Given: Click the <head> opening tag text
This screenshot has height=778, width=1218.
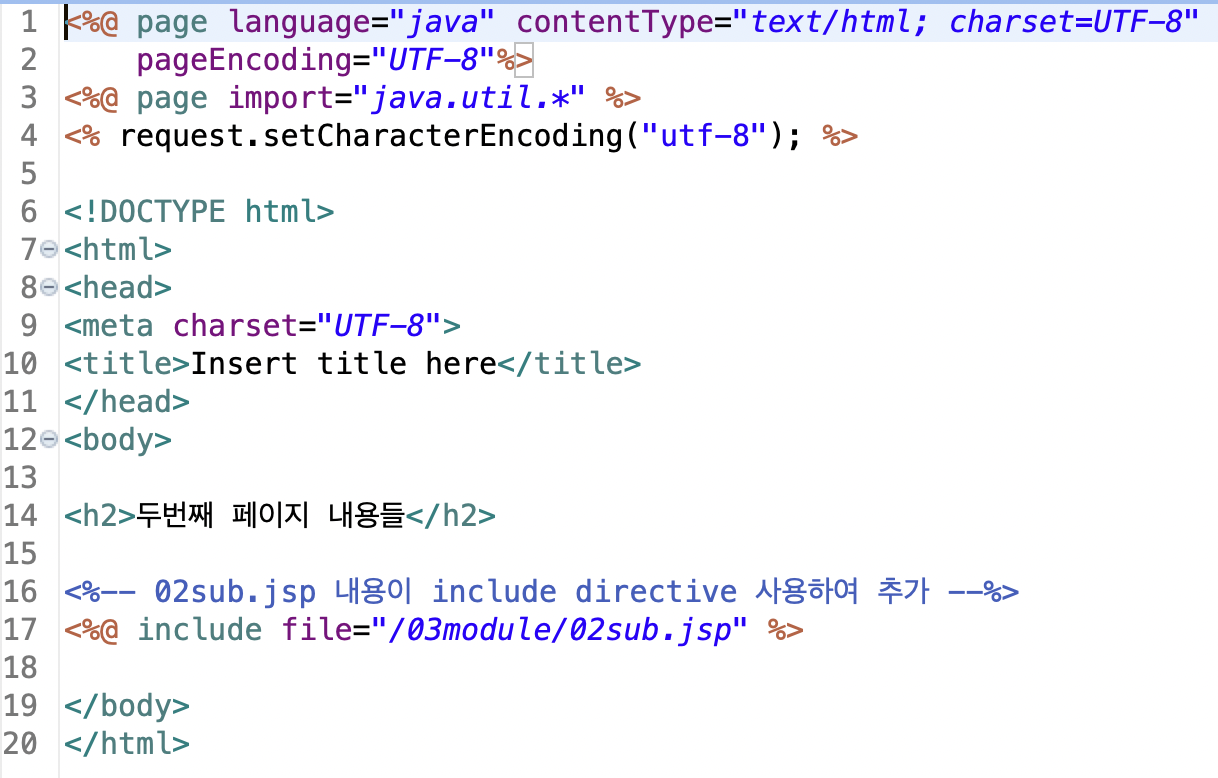Looking at the screenshot, I should point(119,288).
